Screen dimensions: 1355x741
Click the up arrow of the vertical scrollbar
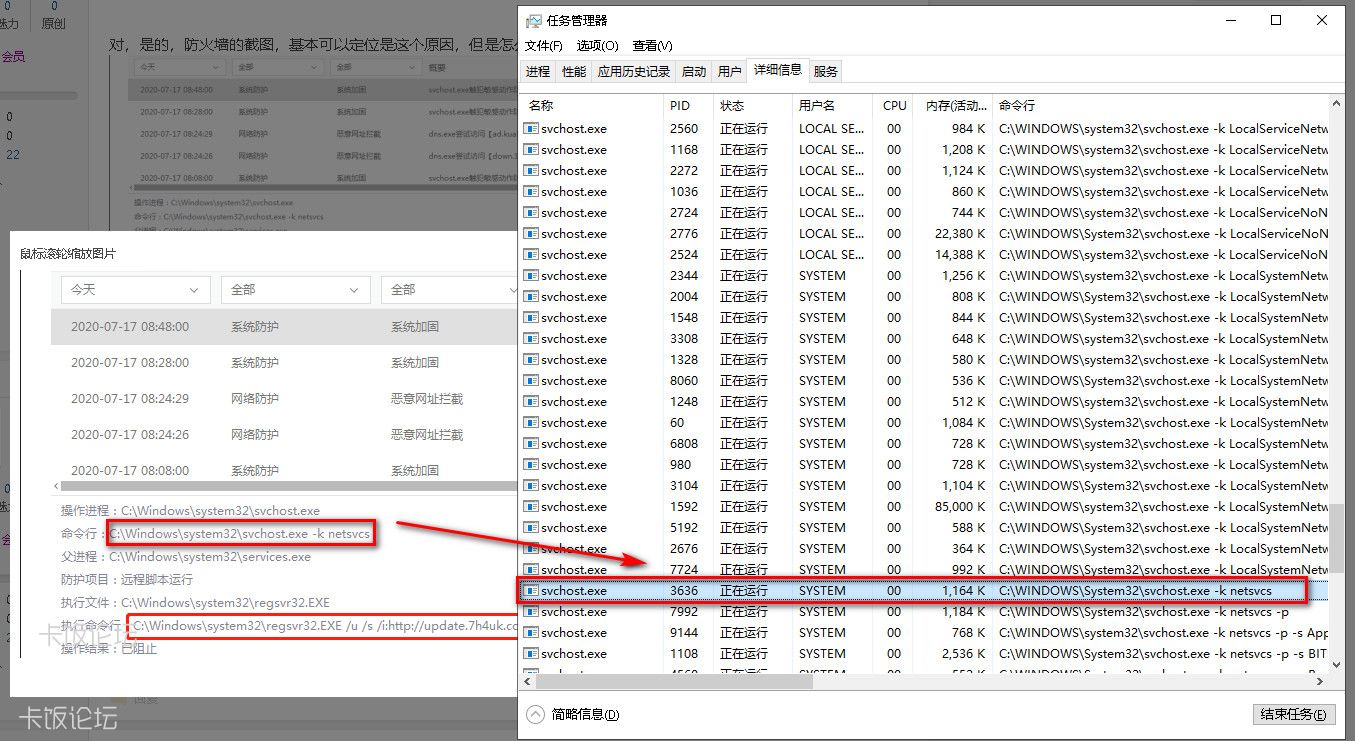tap(1336, 103)
